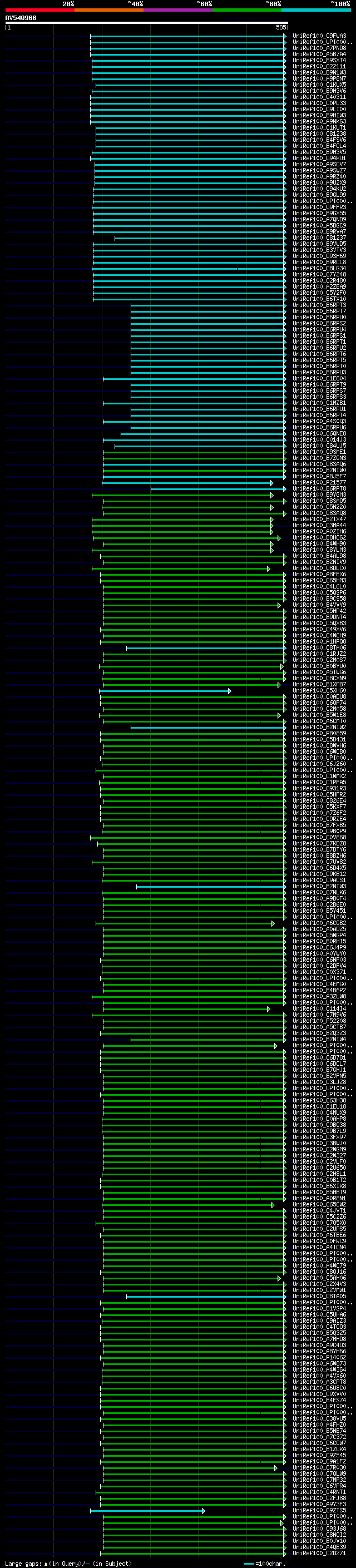Screen dimensions: 356x1568
Task: Select hit UniRef100_Q93J68
Action: 319,1529
